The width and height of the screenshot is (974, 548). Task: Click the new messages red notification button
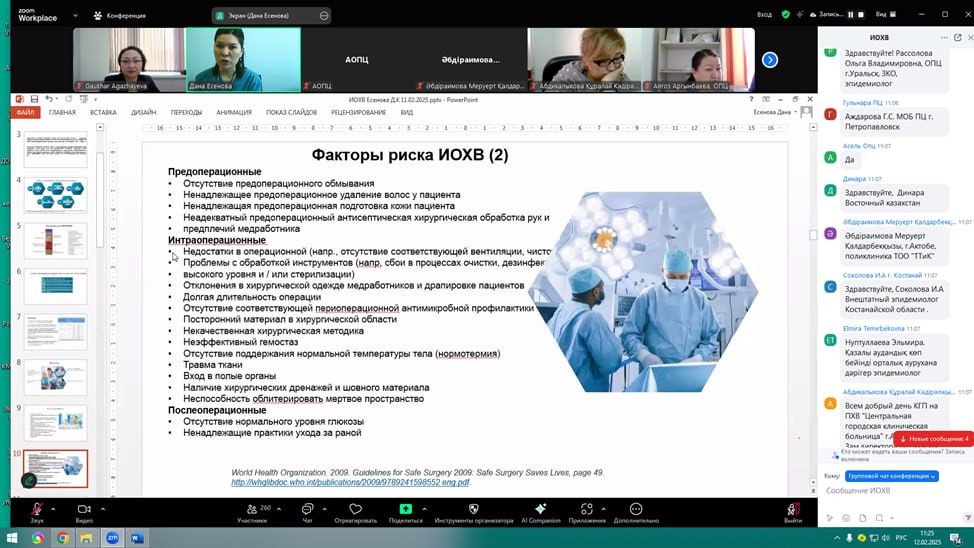[x=933, y=439]
